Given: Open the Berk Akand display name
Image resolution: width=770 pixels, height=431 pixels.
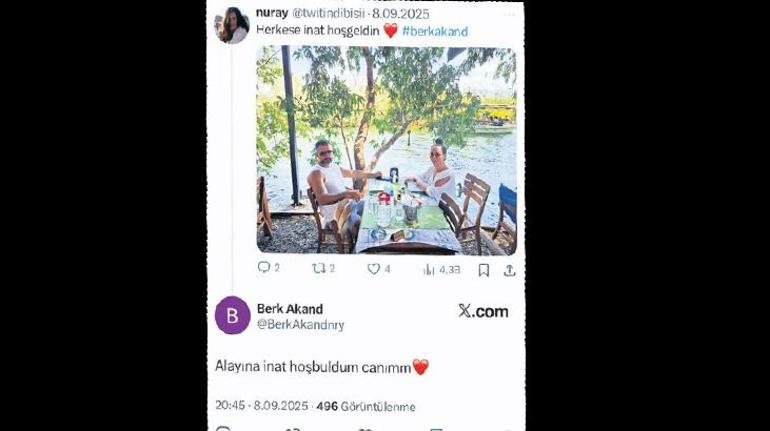Looking at the screenshot, I should point(290,308).
